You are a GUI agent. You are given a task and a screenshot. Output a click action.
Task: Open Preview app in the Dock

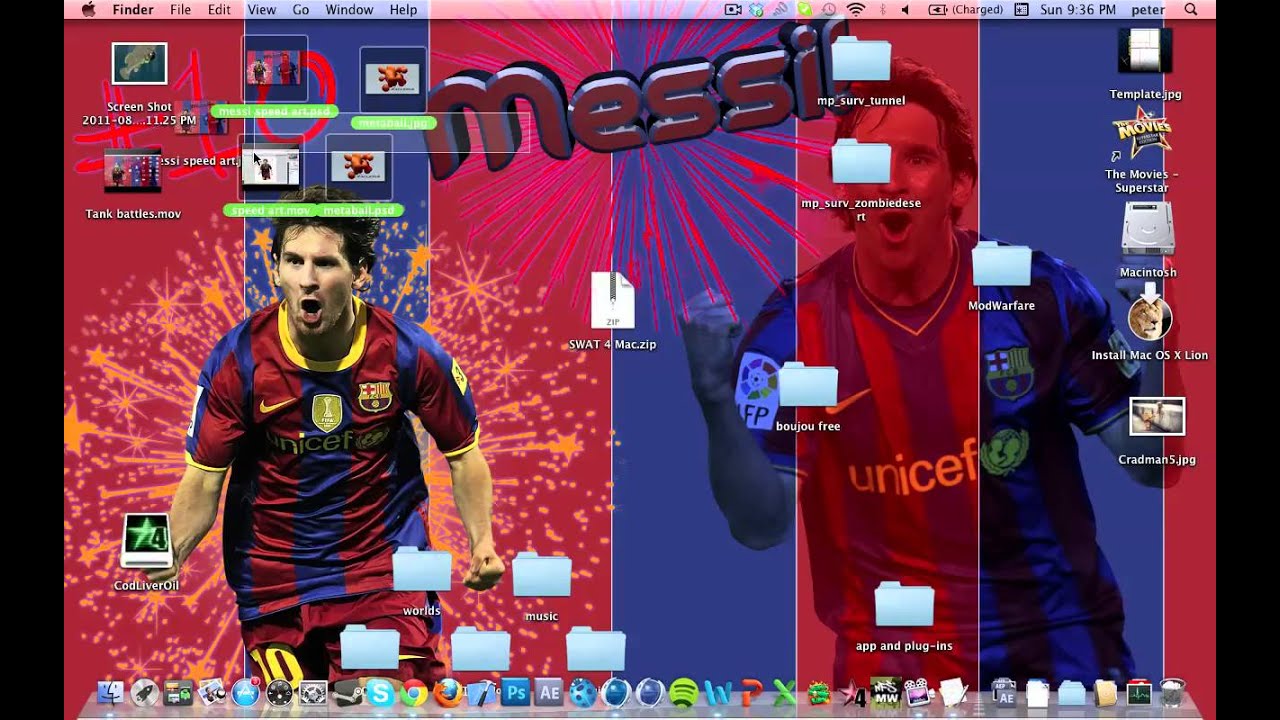212,693
